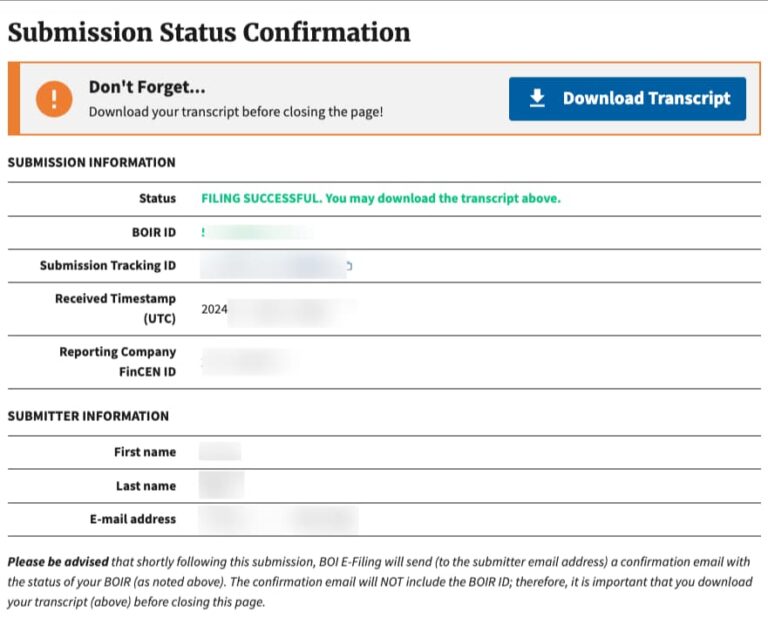Click the Received Timestamp (UTC) label
The image size is (768, 625).
(x=115, y=308)
